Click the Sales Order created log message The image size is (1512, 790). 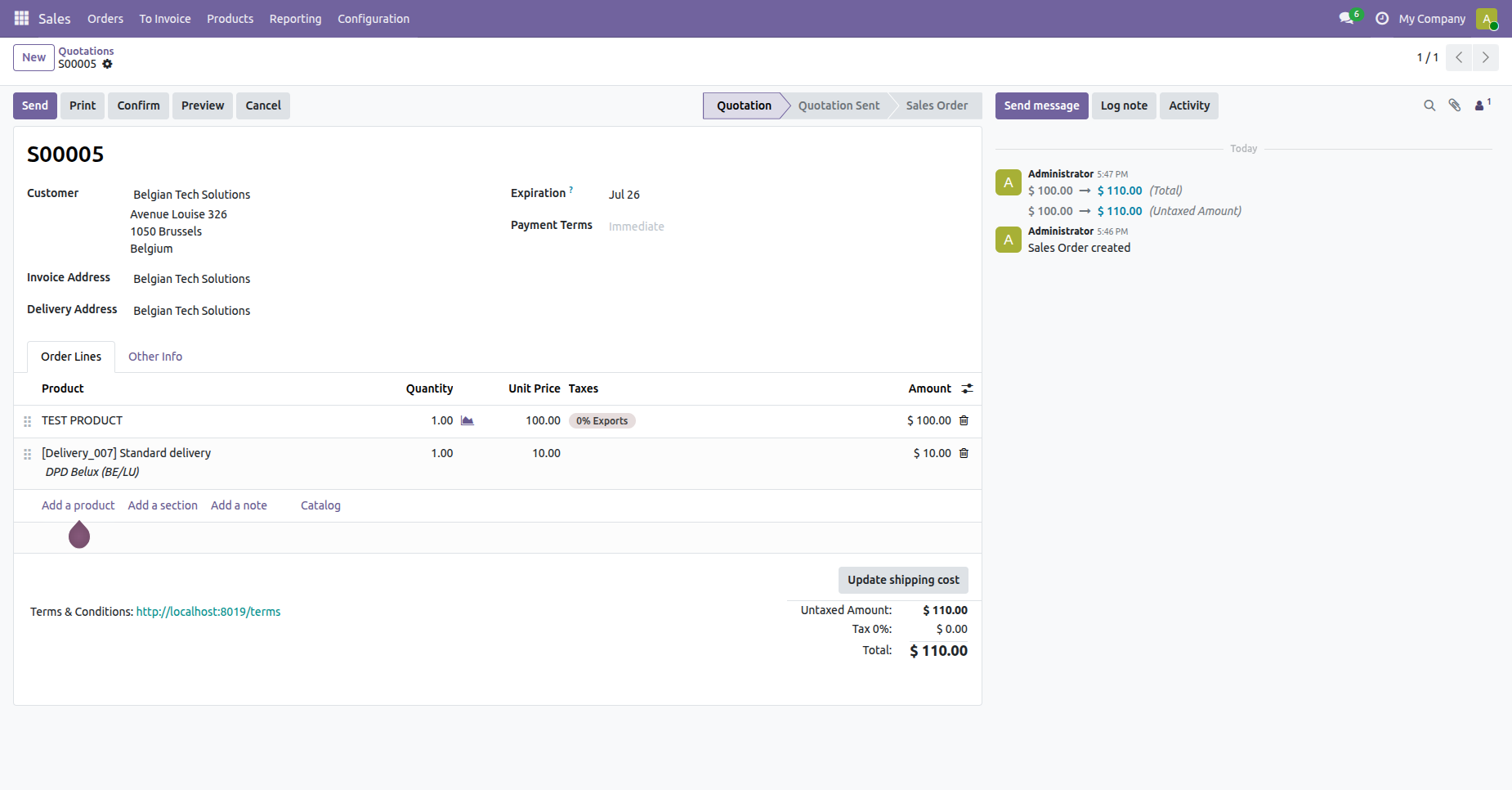pyautogui.click(x=1079, y=248)
